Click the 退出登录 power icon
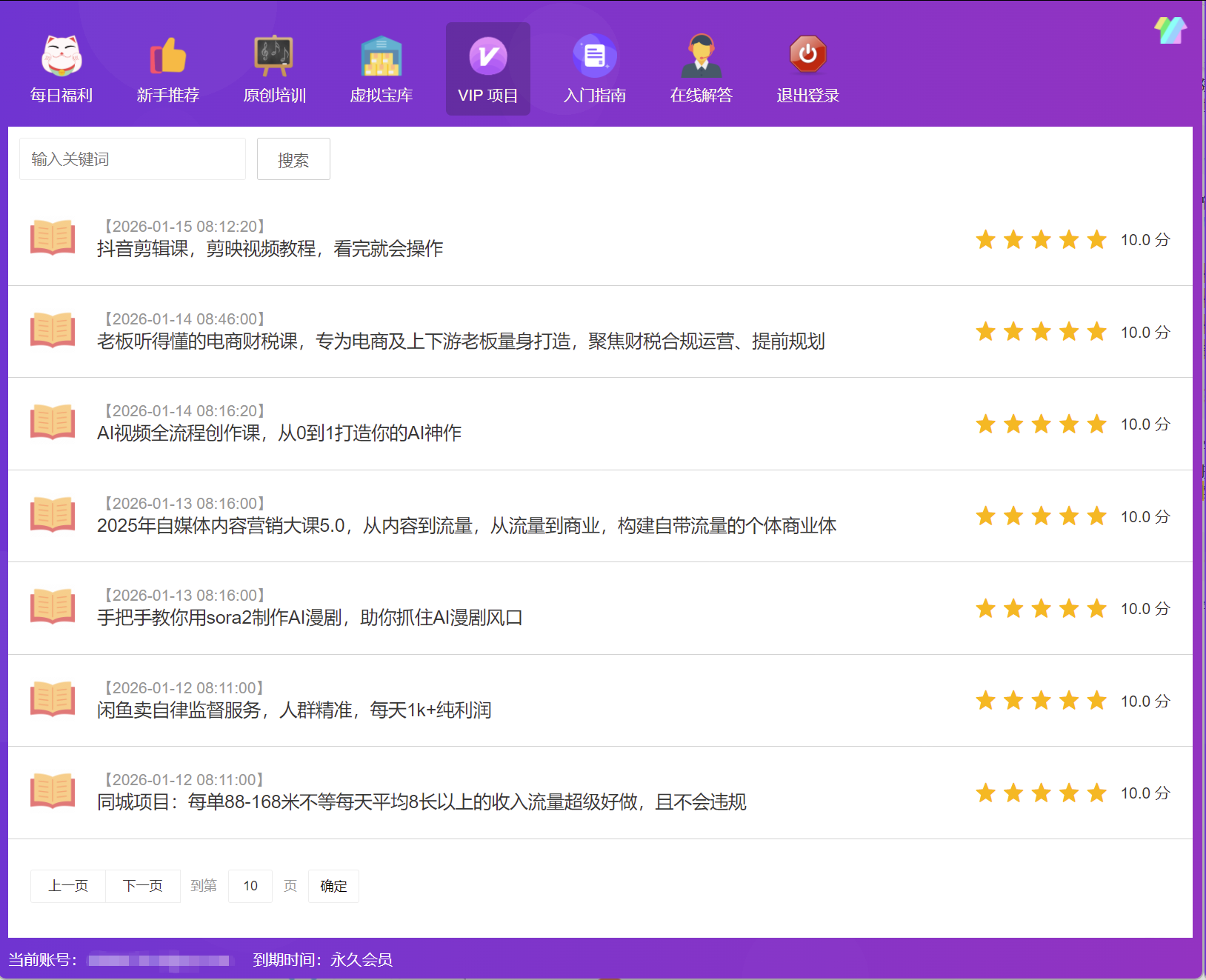1206x980 pixels. coord(807,56)
